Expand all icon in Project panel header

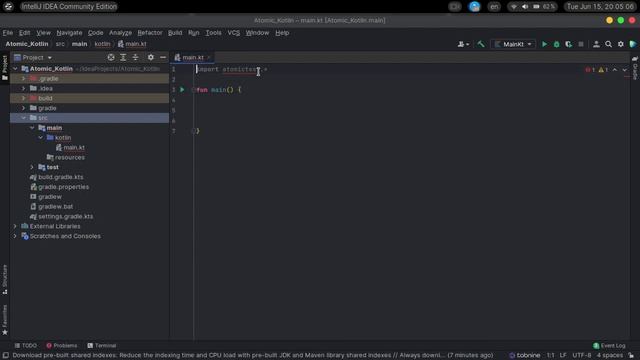tap(123, 58)
